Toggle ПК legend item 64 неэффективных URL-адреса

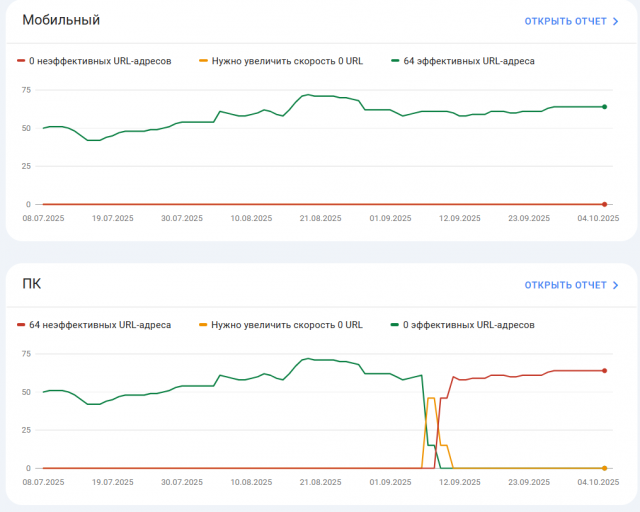tap(99, 325)
